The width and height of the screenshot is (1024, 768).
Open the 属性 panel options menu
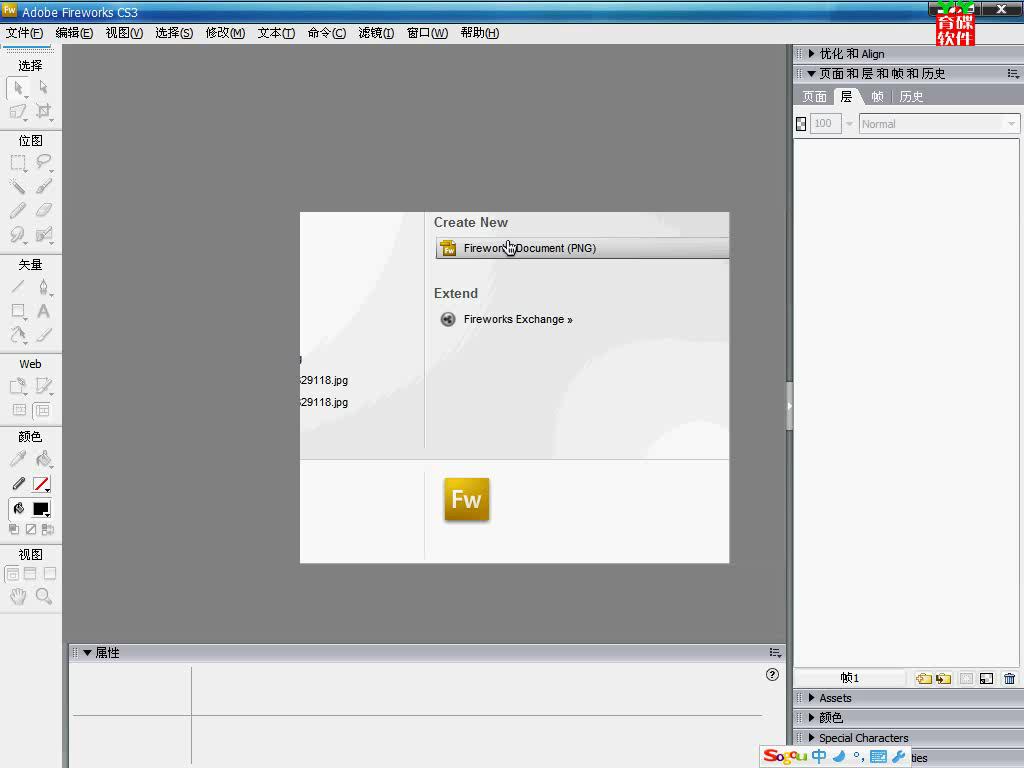[x=775, y=652]
